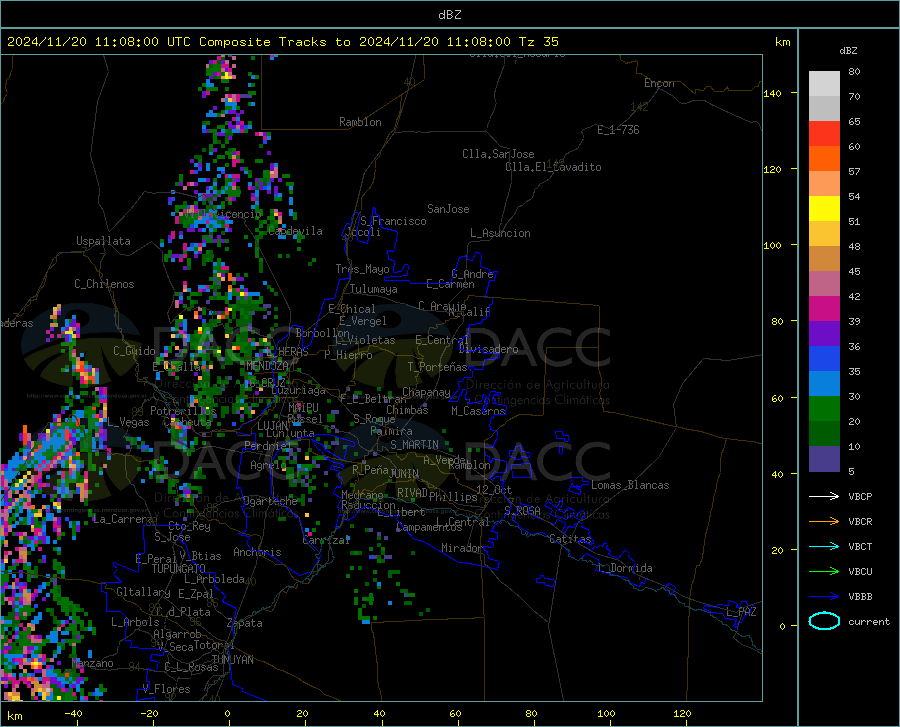This screenshot has height=727, width=900.
Task: Click the blue VBBB arrow legend icon
Action: tap(824, 597)
